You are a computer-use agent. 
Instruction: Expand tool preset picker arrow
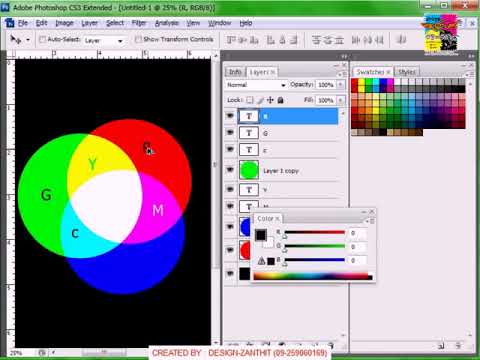point(28,40)
